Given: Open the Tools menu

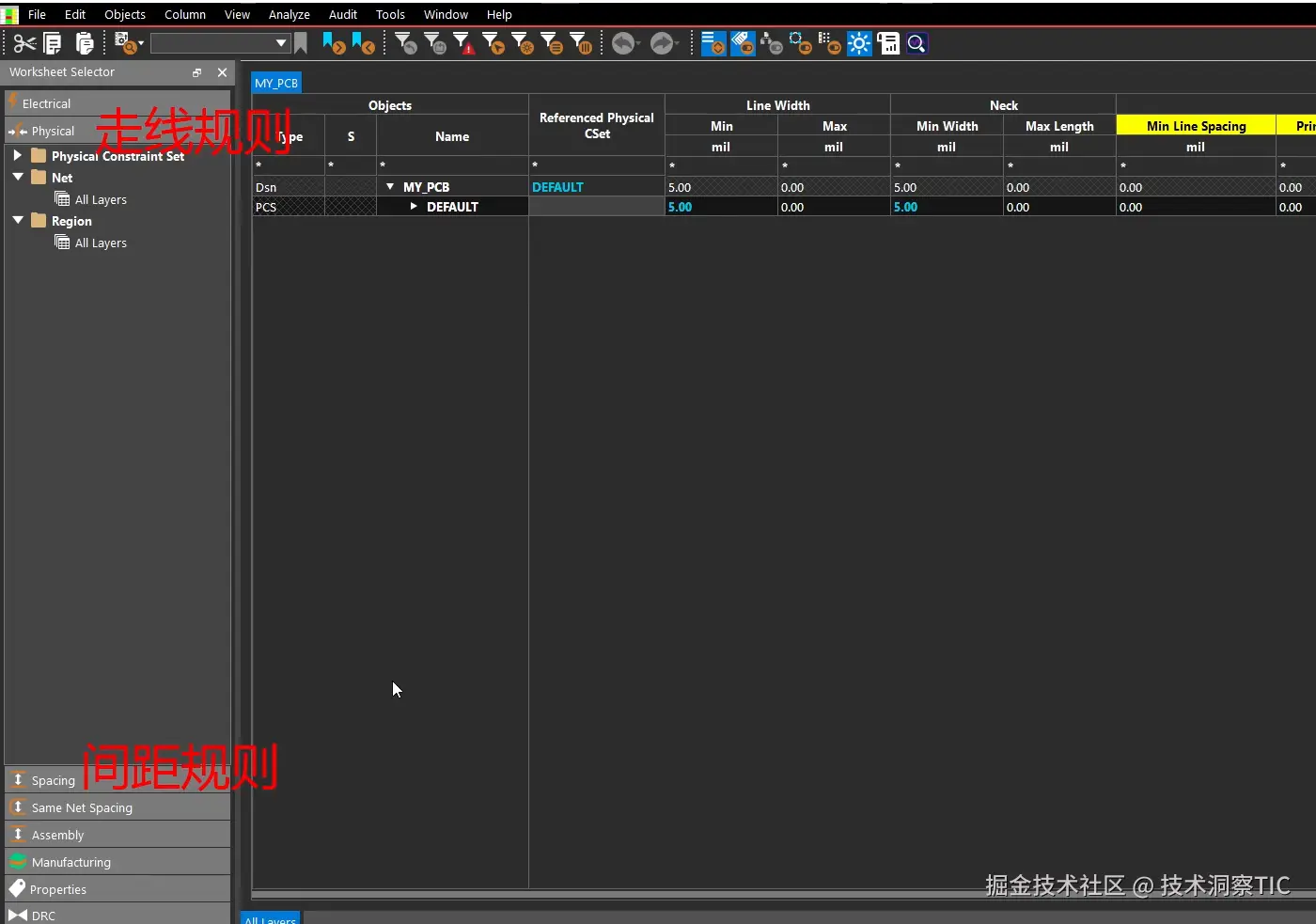Looking at the screenshot, I should click(x=390, y=14).
